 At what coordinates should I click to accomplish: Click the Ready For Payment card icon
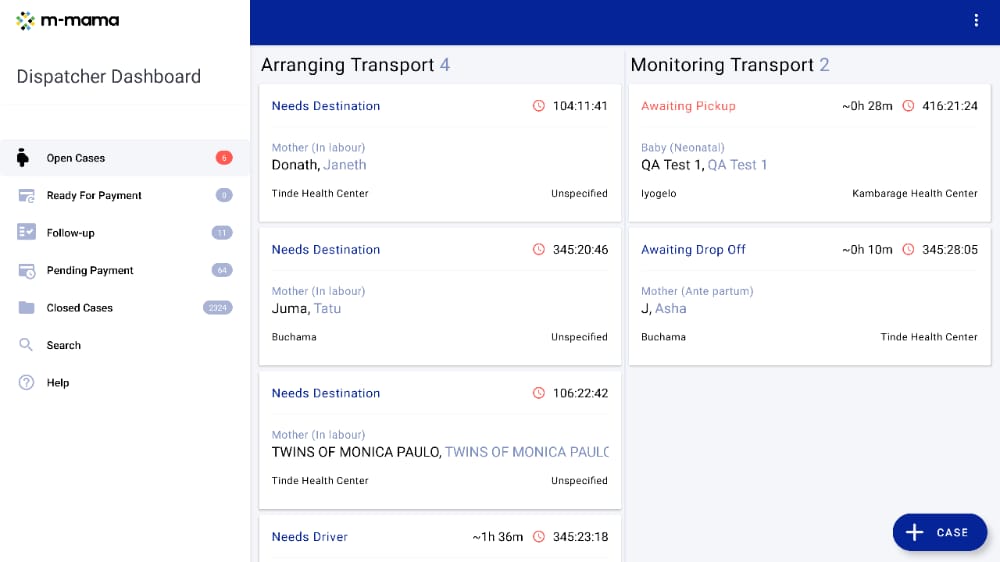coord(26,196)
